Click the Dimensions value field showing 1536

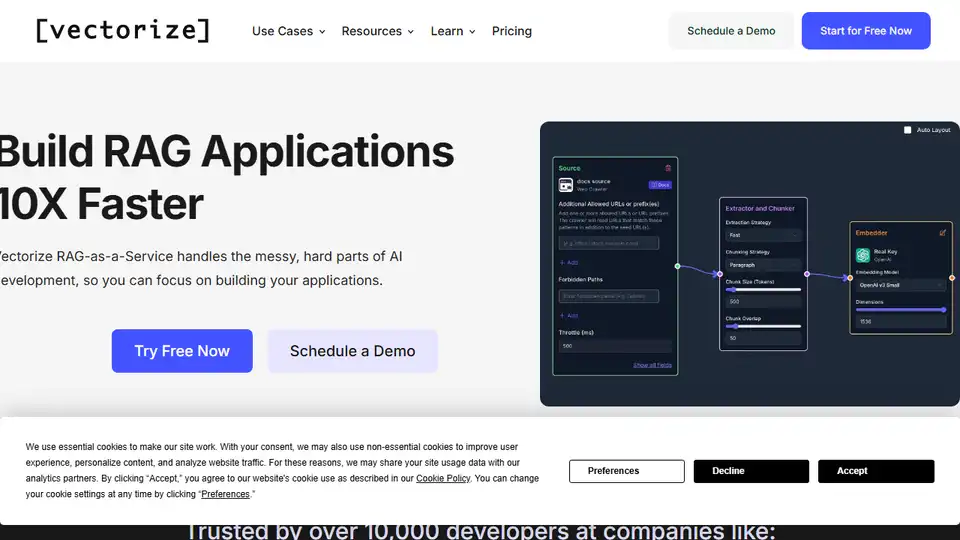900,321
